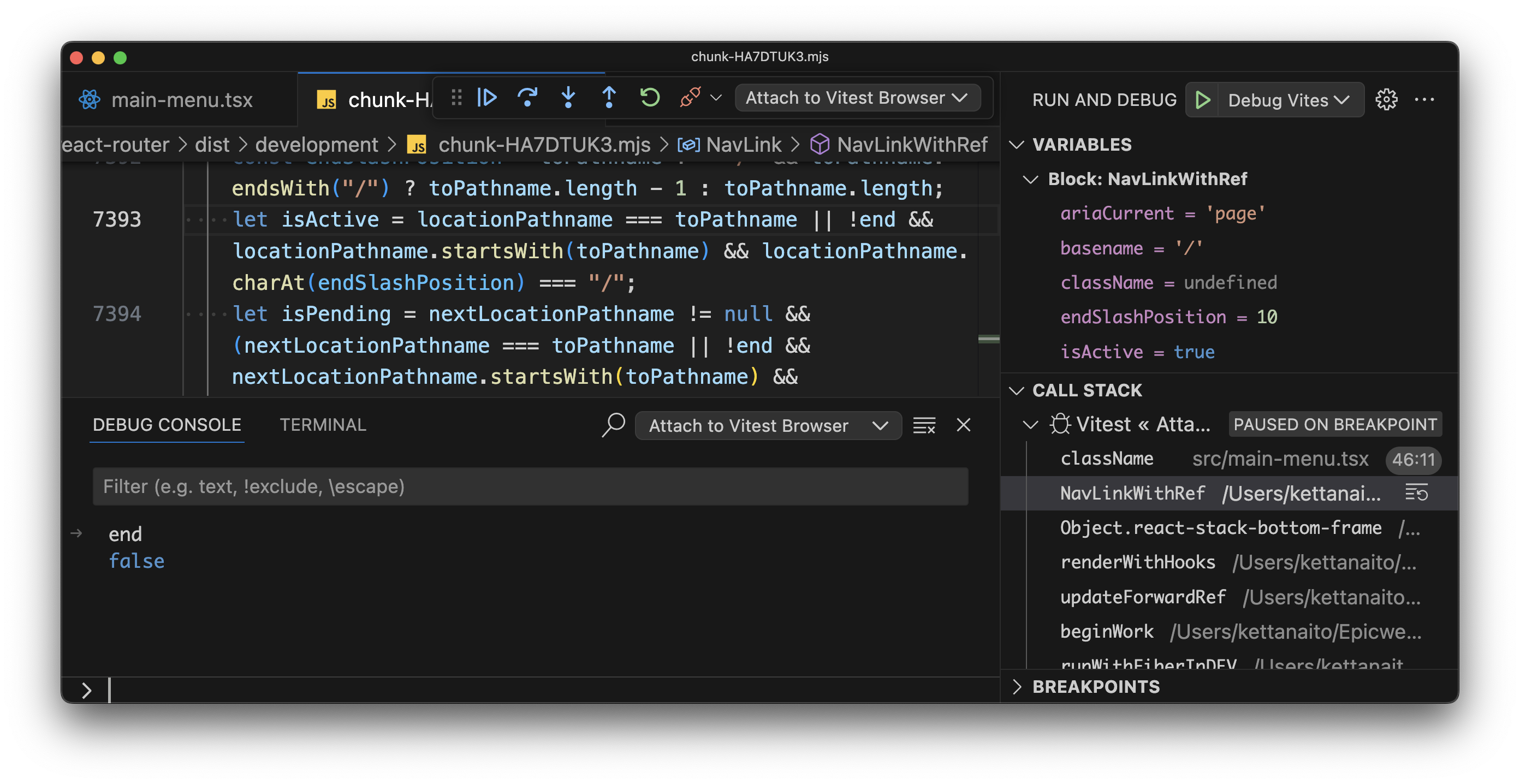The image size is (1520, 784).
Task: Click development breadcrumb segment
Action: click(x=316, y=145)
